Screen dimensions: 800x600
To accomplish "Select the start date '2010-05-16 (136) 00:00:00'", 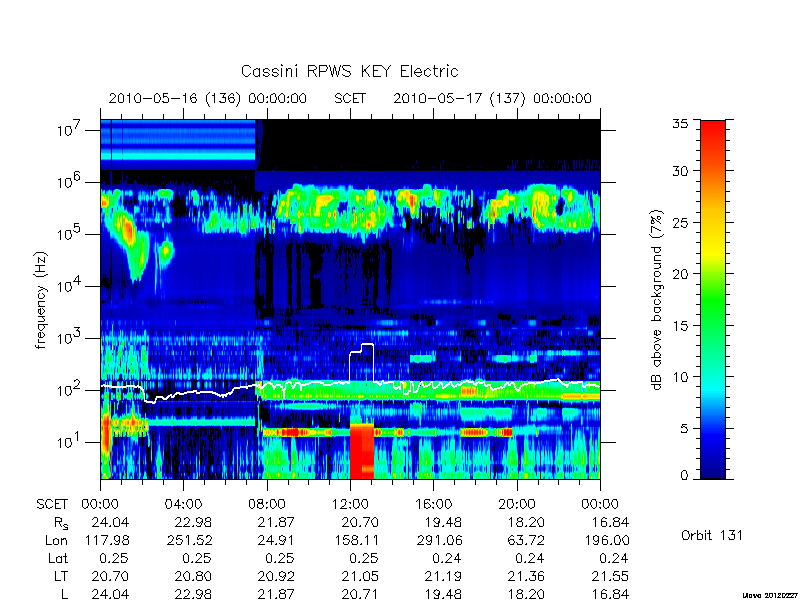I will [208, 98].
